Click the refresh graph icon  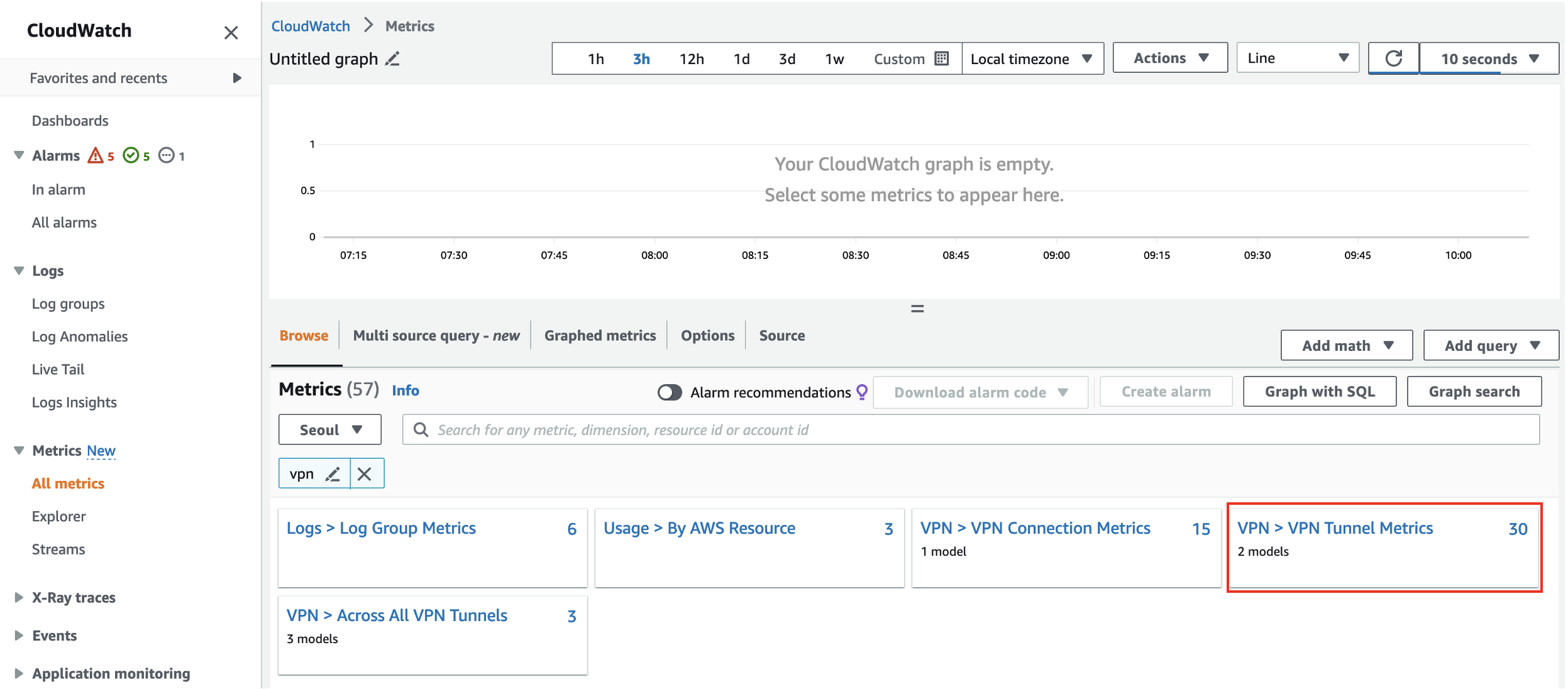pos(1393,58)
